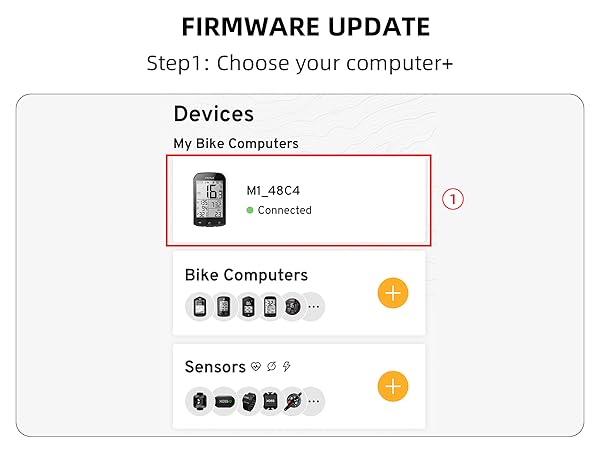The width and height of the screenshot is (600, 450).
Task: Show more sensors via ellipsis
Action: click(x=313, y=401)
